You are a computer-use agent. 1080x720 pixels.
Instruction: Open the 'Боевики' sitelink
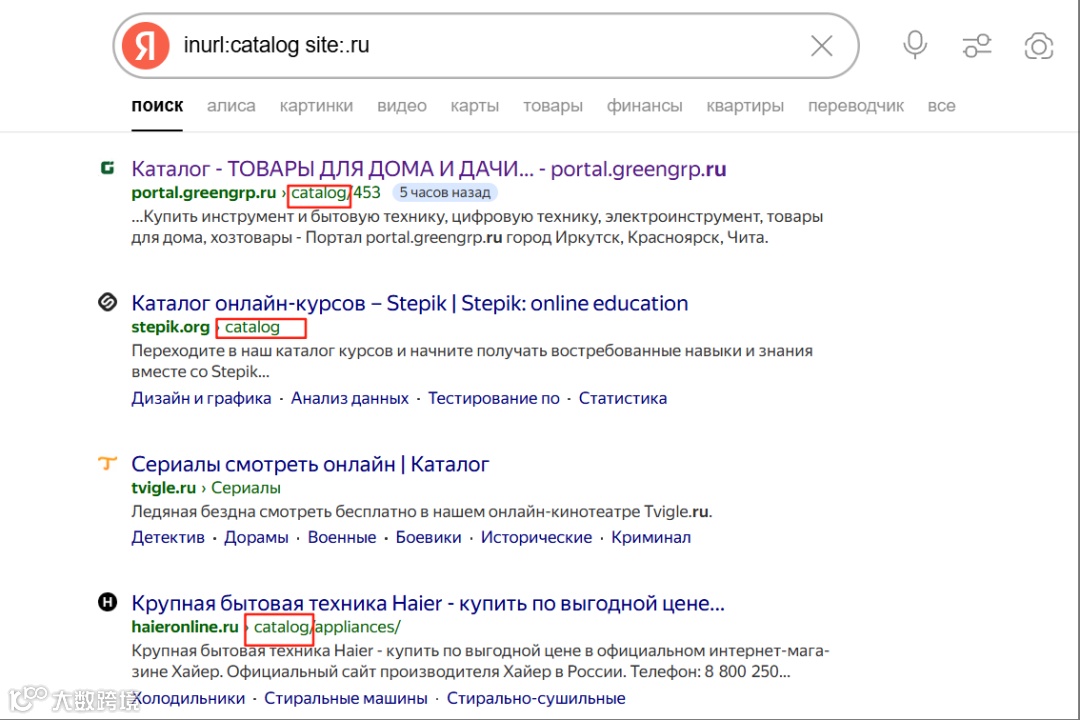(428, 537)
